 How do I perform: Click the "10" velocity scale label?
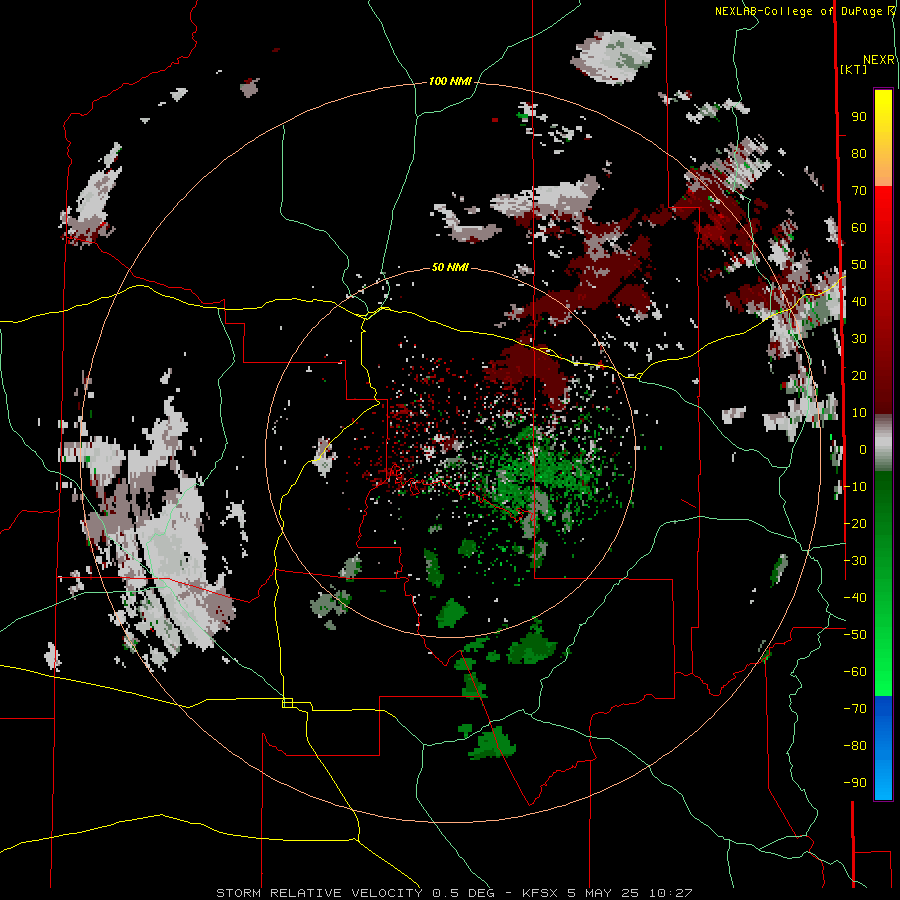pos(859,413)
